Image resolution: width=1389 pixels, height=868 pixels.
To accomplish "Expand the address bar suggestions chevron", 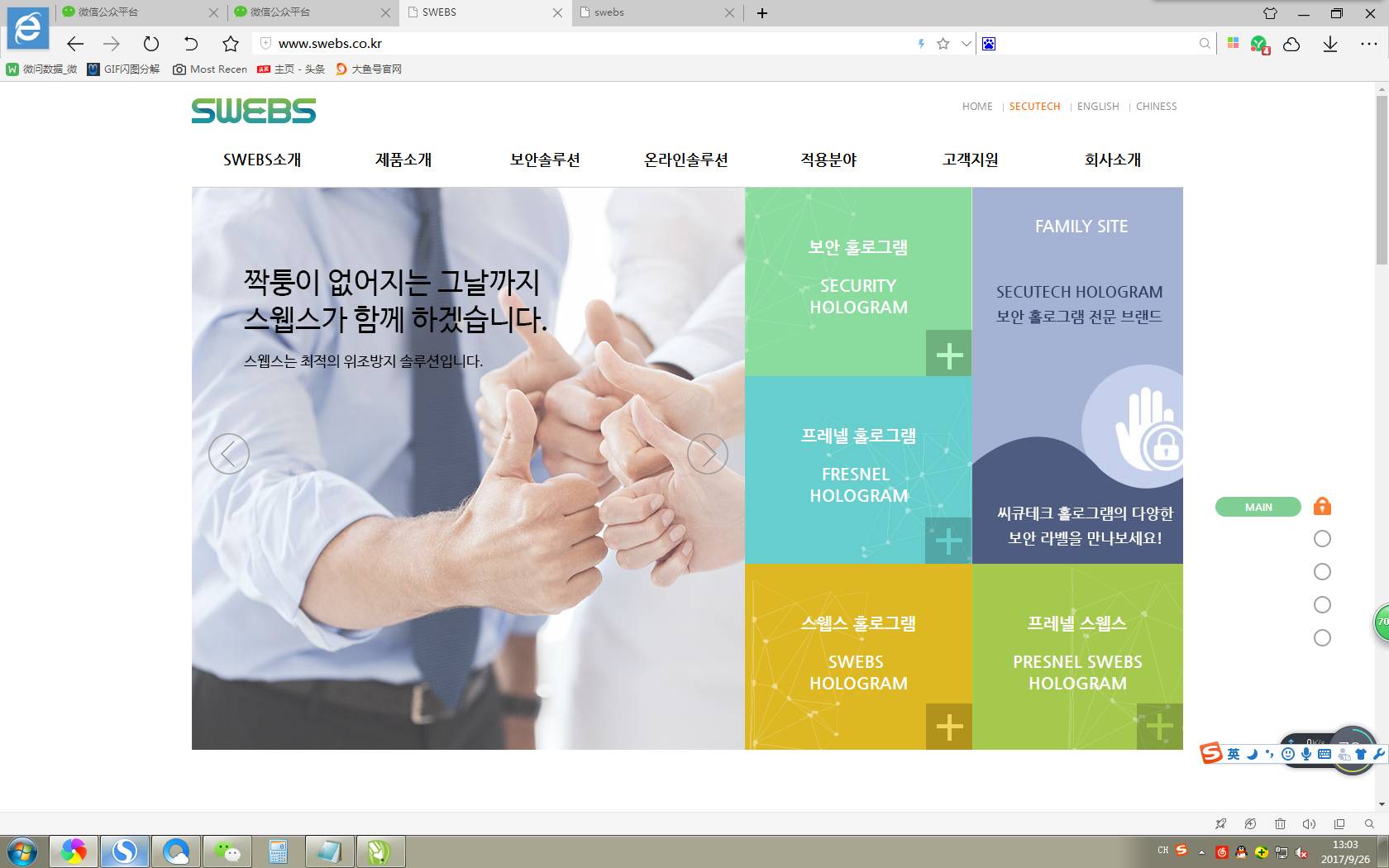I will (966, 43).
